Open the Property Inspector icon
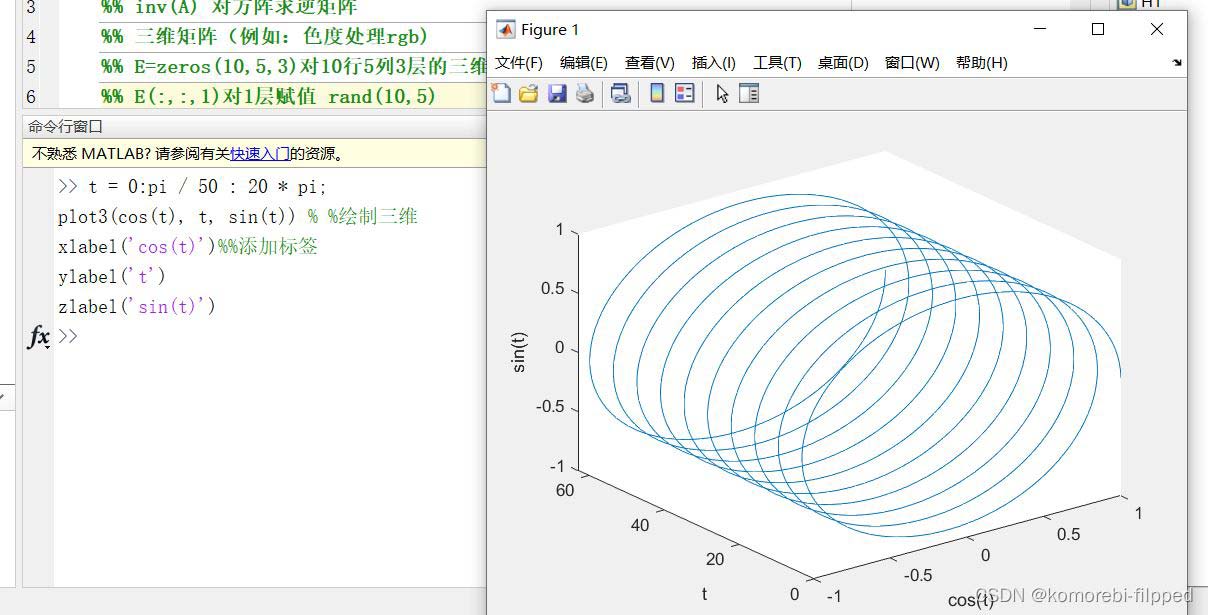Image resolution: width=1208 pixels, height=615 pixels. point(748,94)
